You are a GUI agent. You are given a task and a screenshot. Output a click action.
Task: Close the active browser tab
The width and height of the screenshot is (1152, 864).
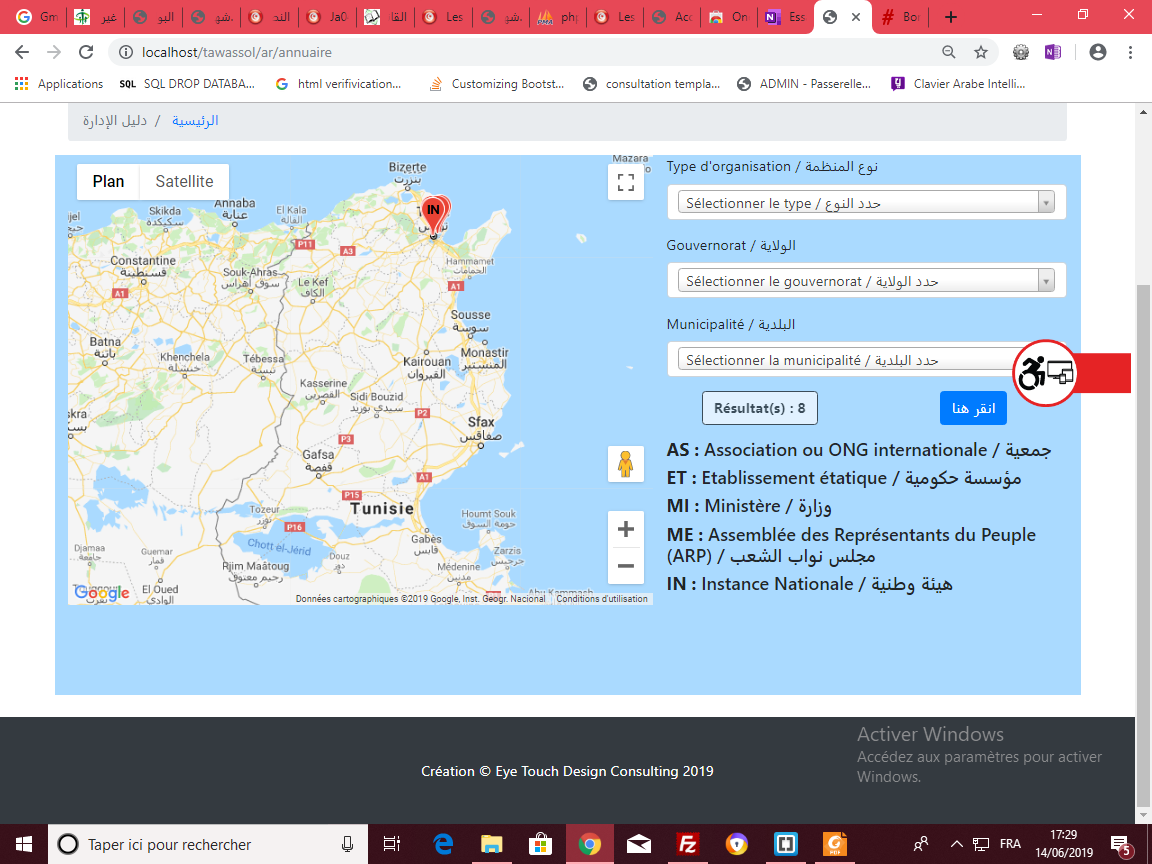pos(856,17)
